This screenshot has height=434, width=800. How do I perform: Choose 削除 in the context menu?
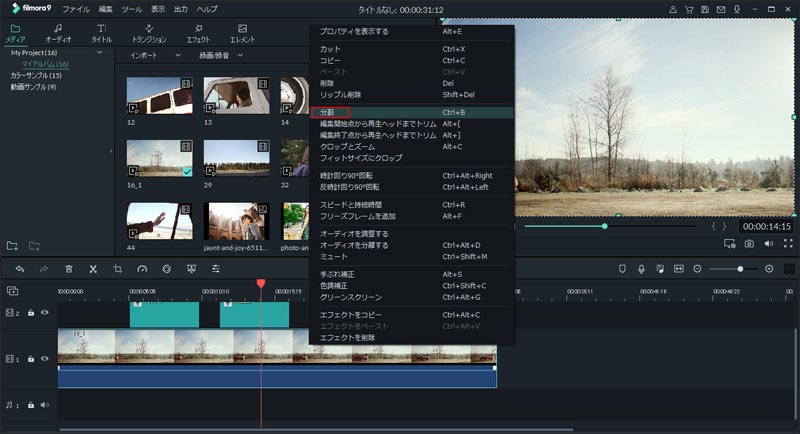(412, 83)
